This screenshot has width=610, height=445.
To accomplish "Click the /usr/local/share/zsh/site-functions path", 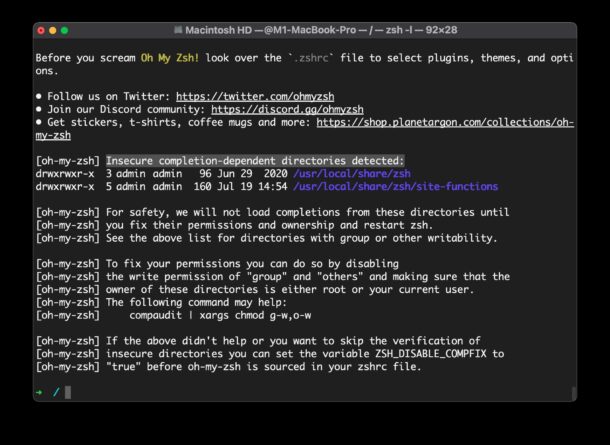I will (396, 187).
